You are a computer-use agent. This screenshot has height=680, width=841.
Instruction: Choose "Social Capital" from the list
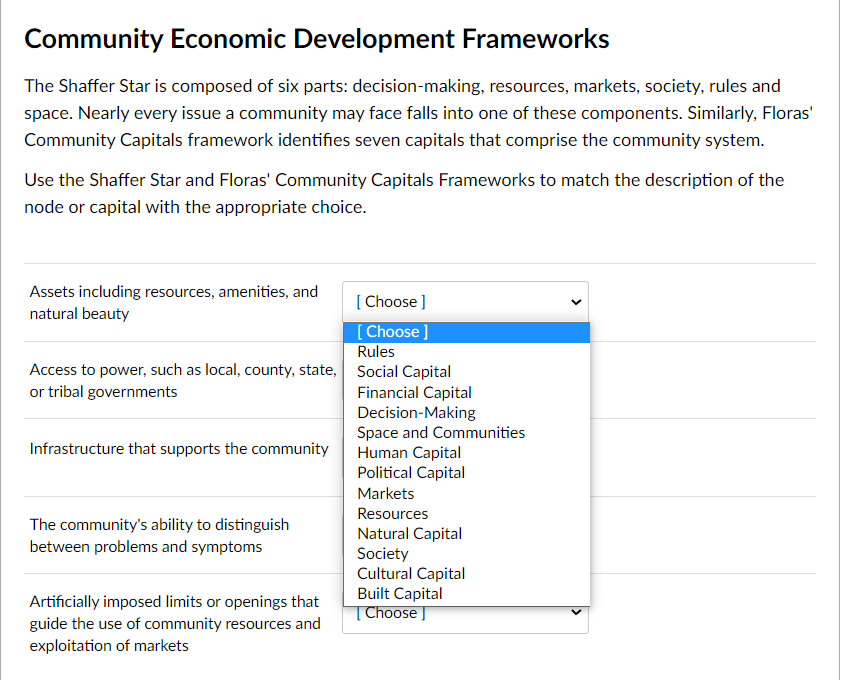[x=404, y=371]
